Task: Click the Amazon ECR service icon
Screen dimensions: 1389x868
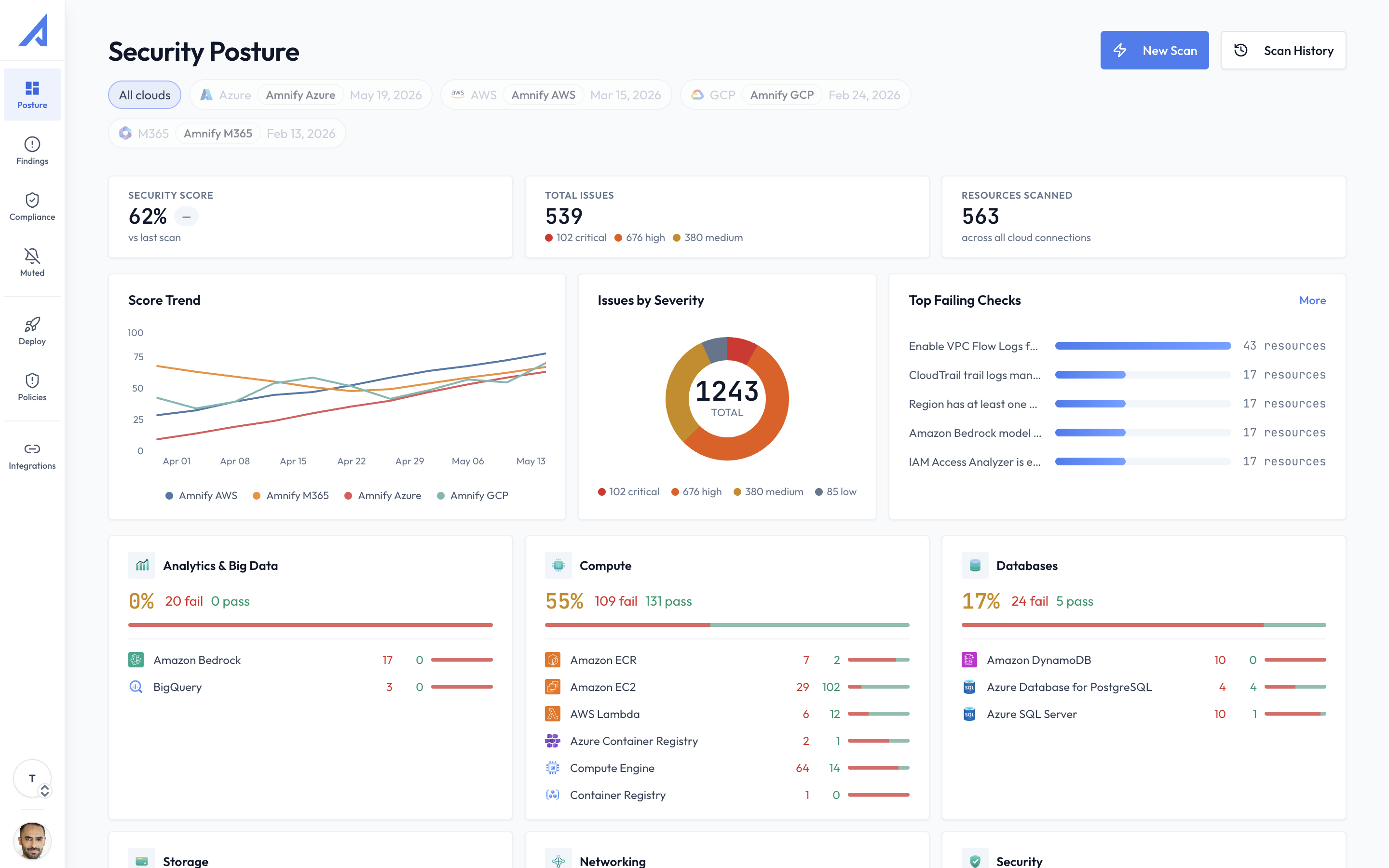Action: point(553,660)
